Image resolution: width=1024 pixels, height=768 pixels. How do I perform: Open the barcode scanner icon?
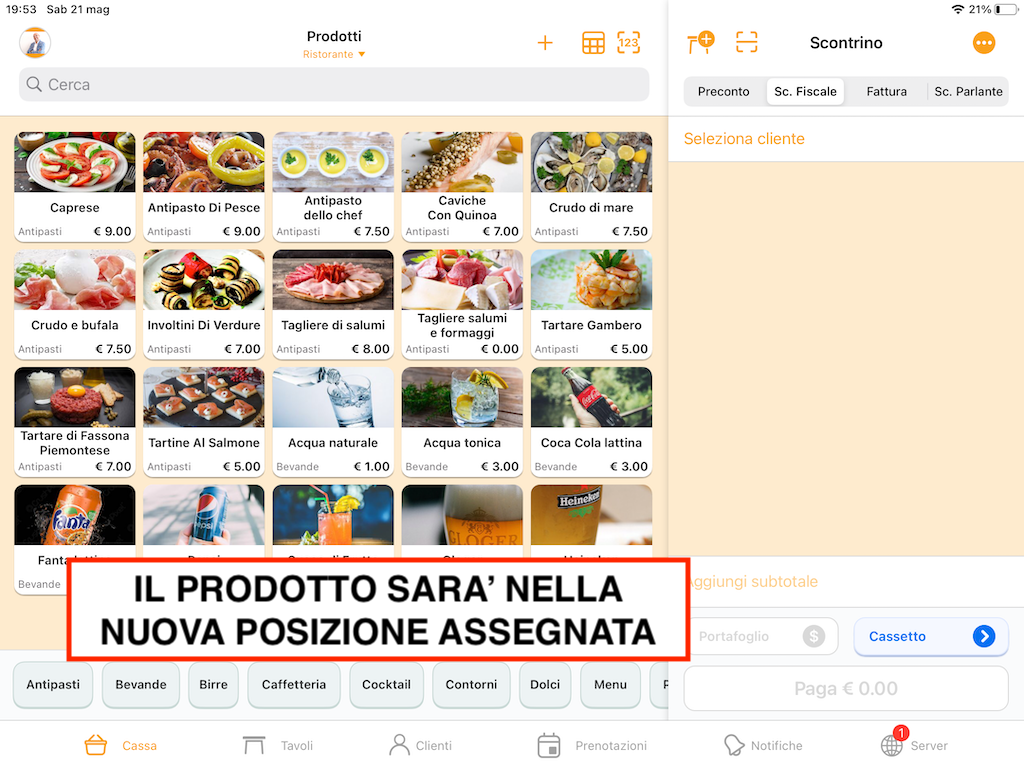(746, 43)
